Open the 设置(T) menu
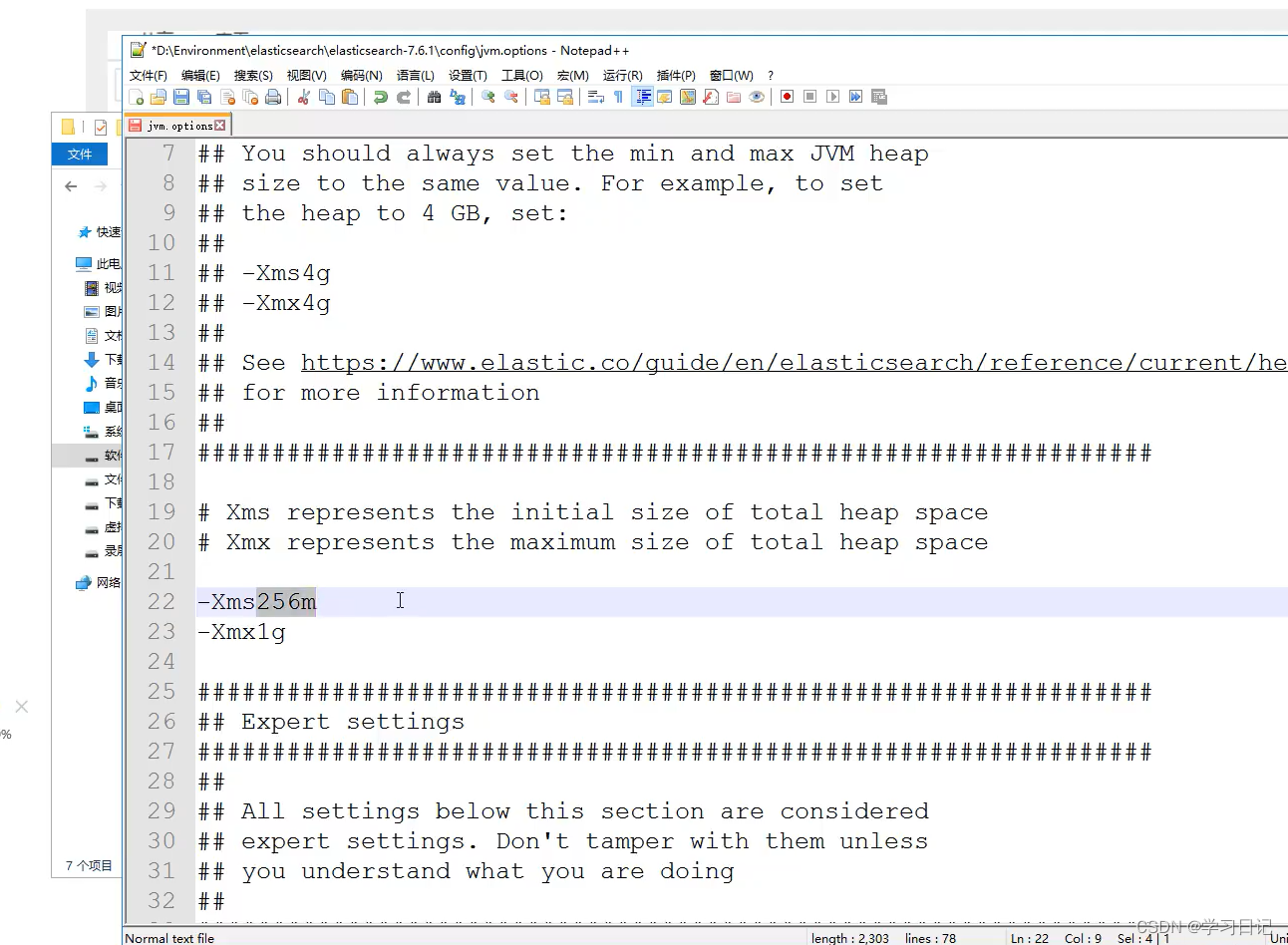 click(468, 76)
